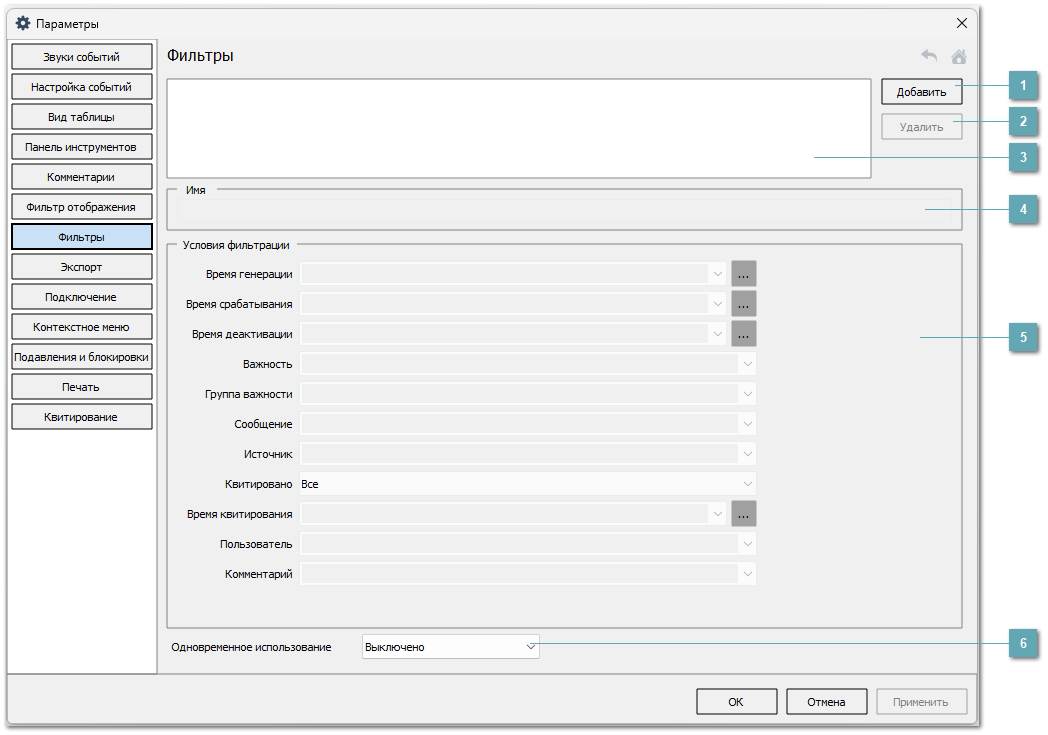Confirm settings with OK
The height and width of the screenshot is (735, 1048).
point(736,701)
